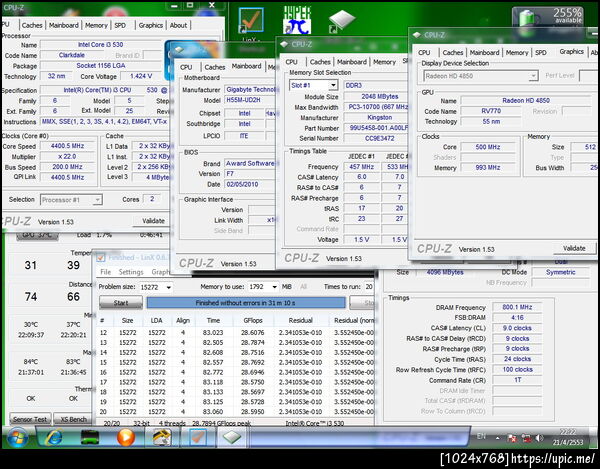Open the black monitor app in taskbar

click(x=90, y=437)
